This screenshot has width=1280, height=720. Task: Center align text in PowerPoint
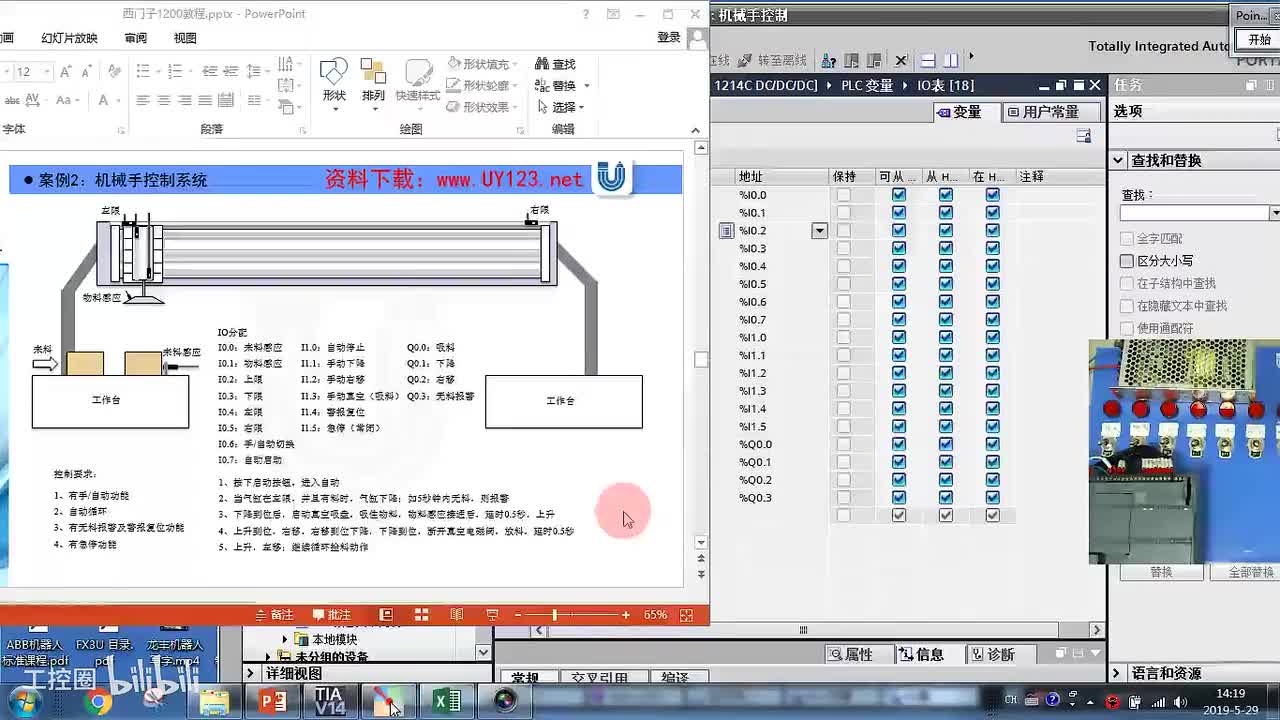tap(164, 101)
